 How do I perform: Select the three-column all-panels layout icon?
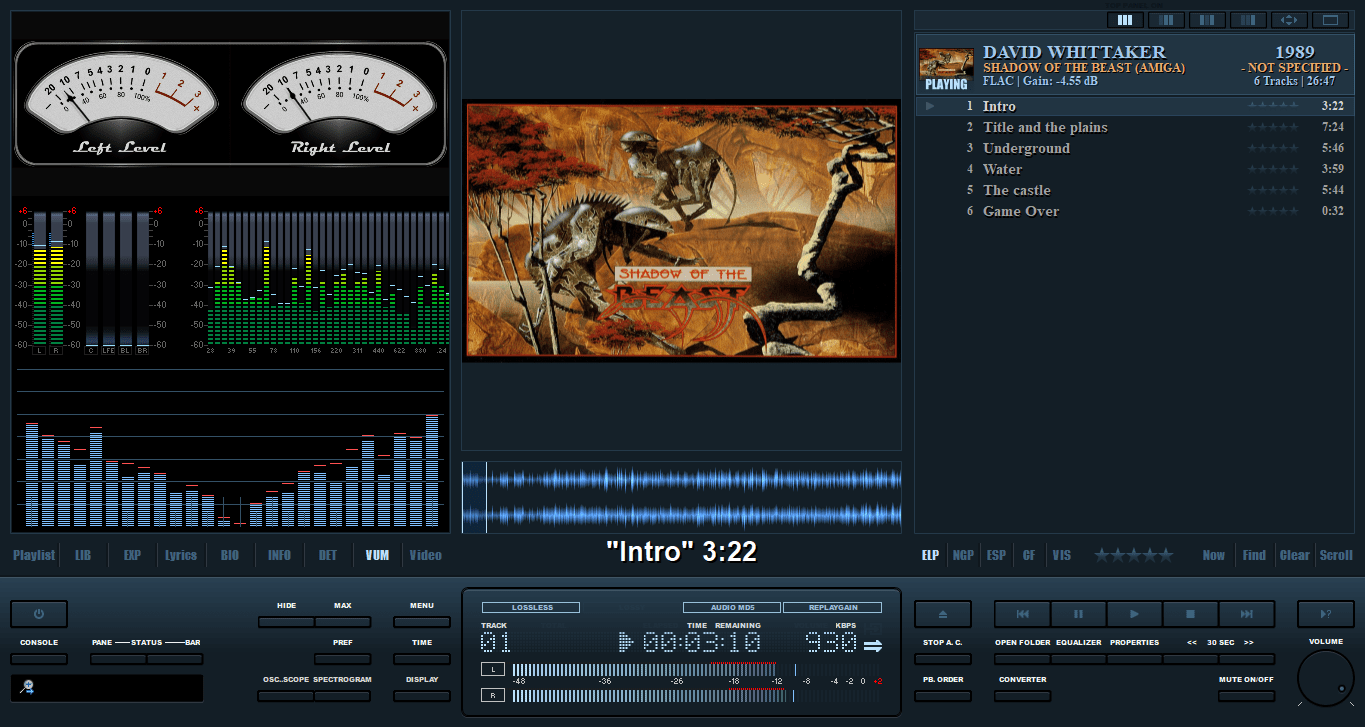click(x=1125, y=19)
